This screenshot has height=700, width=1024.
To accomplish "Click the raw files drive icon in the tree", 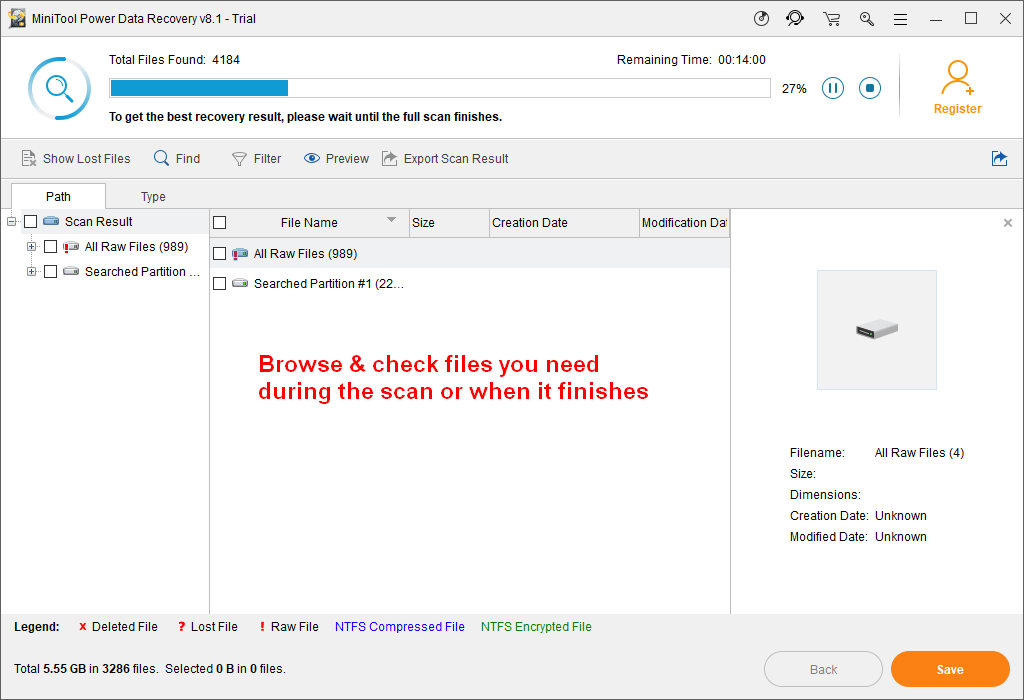I will (71, 247).
